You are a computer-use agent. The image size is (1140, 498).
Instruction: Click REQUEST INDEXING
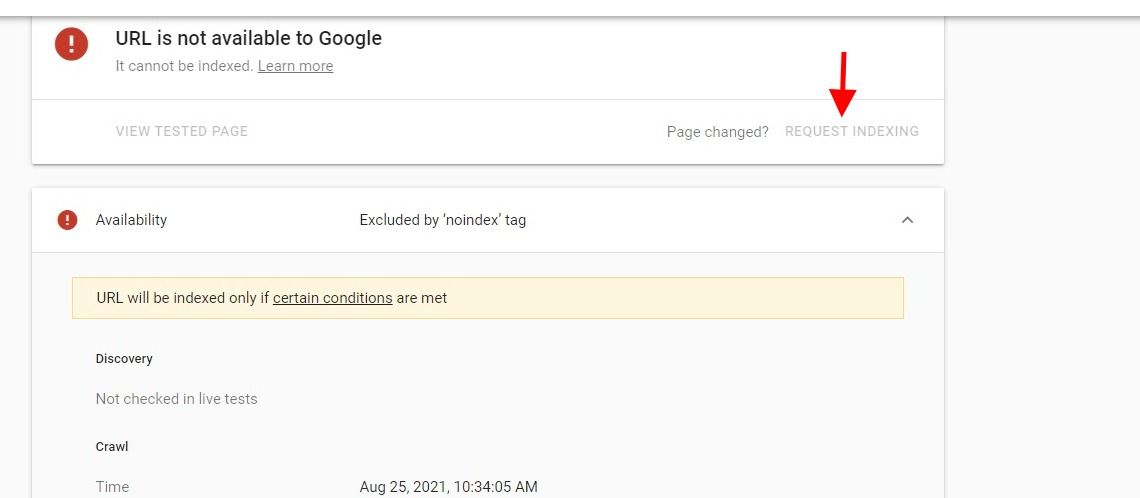click(851, 131)
